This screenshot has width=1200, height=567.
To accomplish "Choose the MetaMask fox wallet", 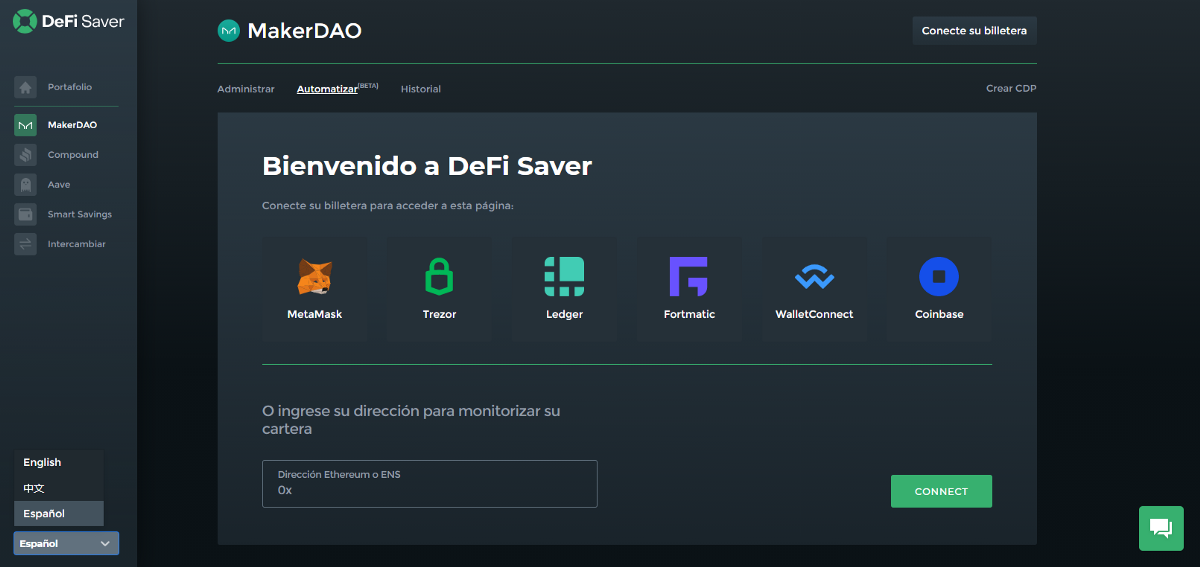I will point(315,289).
